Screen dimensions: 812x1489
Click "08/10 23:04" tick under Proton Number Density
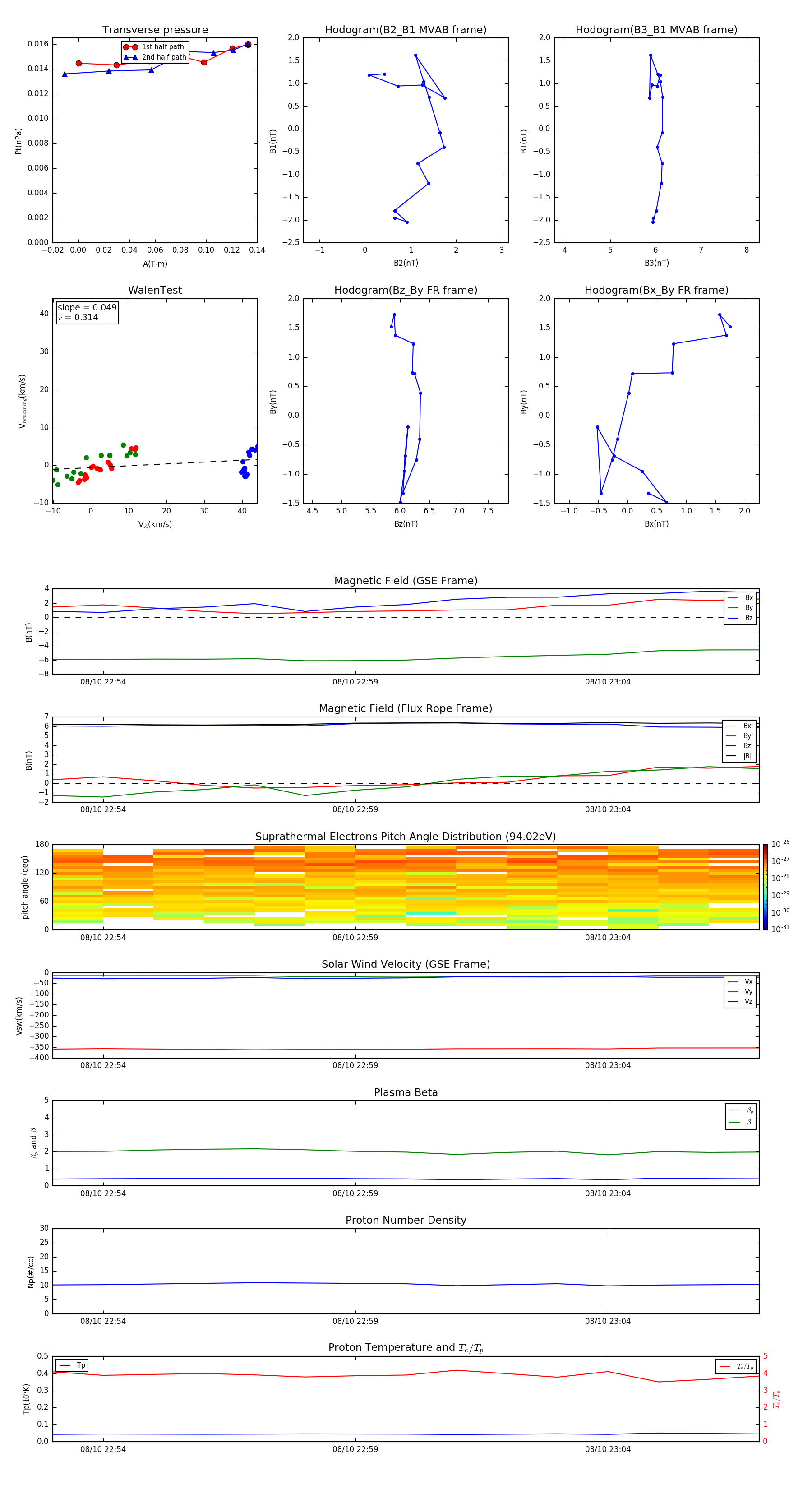607,1321
